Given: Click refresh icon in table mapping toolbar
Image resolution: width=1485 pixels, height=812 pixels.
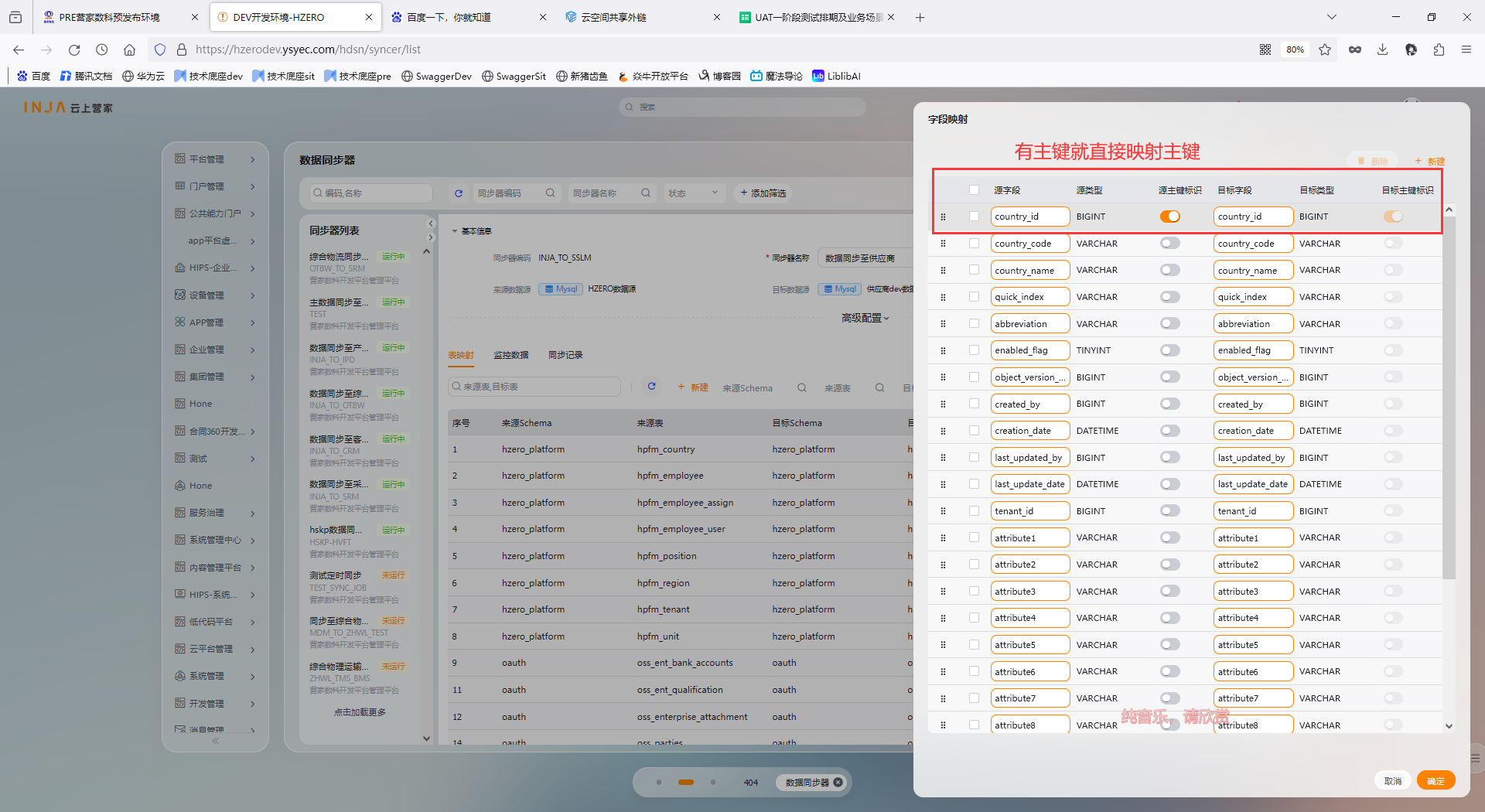Looking at the screenshot, I should coord(651,387).
